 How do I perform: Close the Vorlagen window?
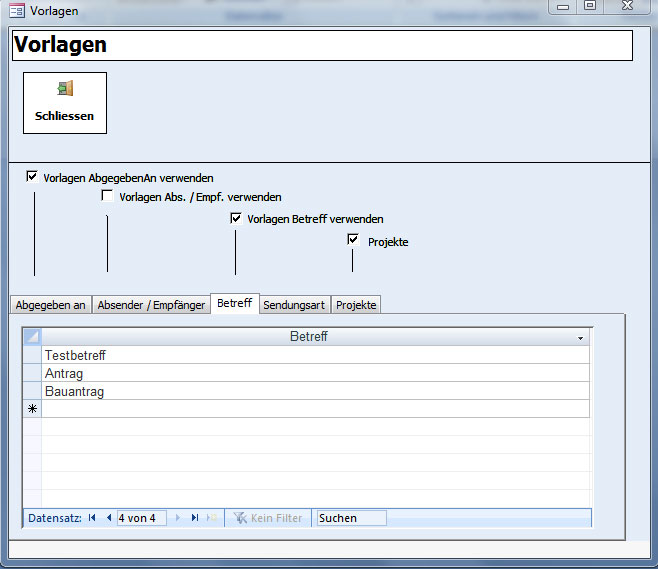pos(627,6)
